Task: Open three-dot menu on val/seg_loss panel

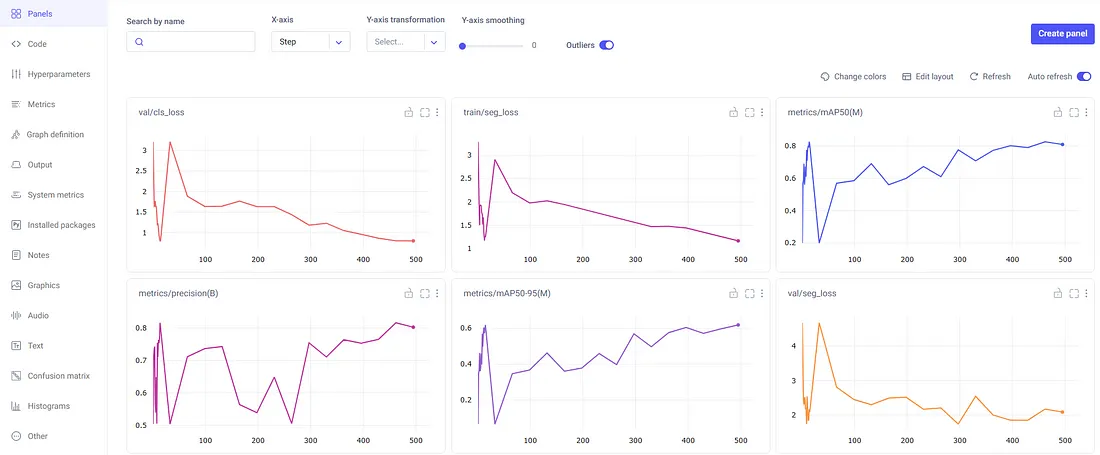Action: click(x=1086, y=294)
